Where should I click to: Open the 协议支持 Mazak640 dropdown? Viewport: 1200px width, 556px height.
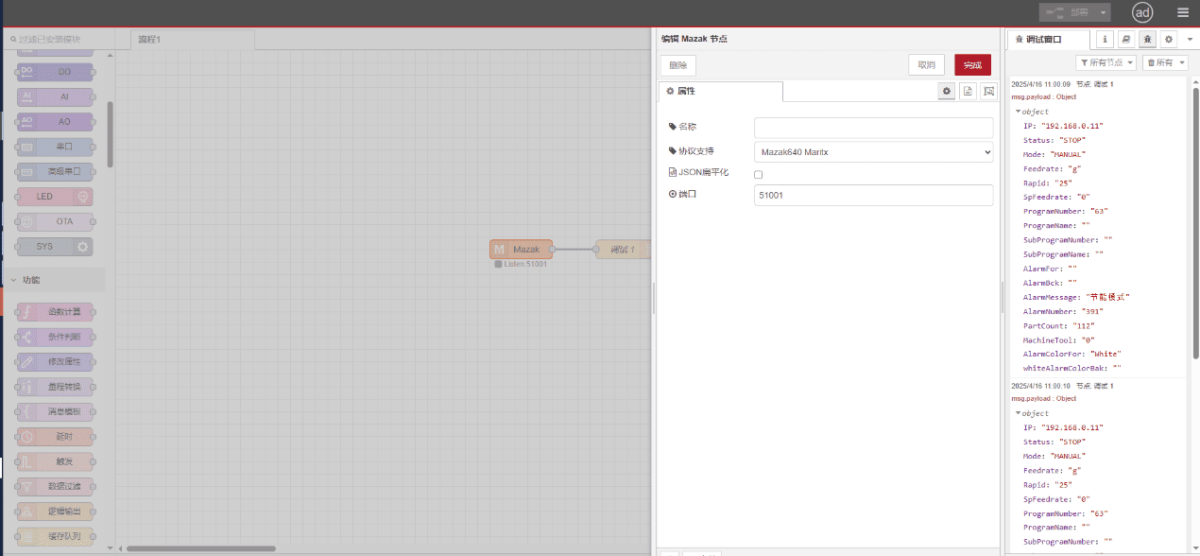pyautogui.click(x=874, y=152)
